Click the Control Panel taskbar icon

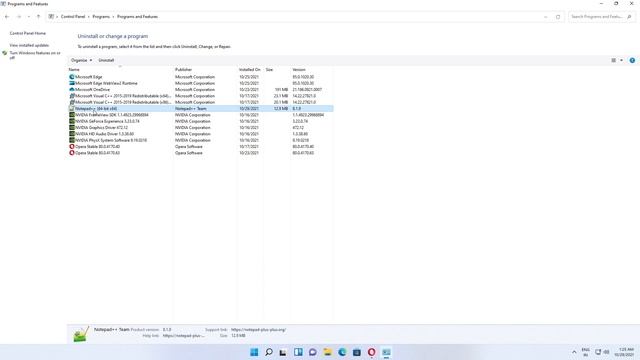pos(386,352)
